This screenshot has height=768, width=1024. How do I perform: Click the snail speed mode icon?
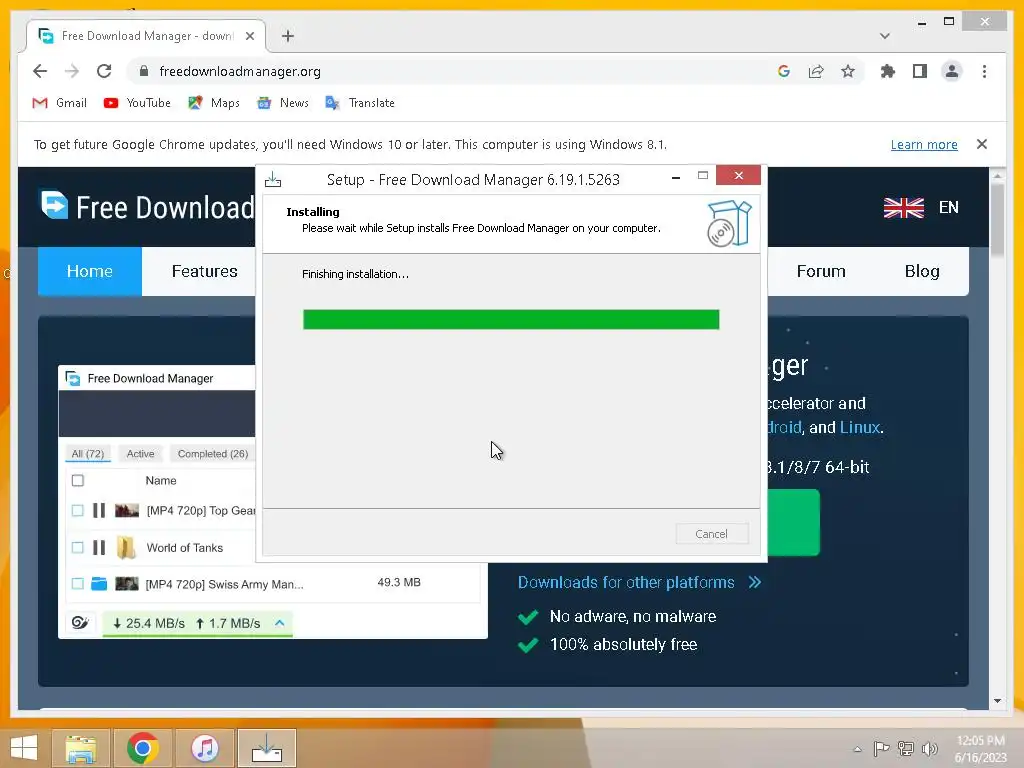80,622
